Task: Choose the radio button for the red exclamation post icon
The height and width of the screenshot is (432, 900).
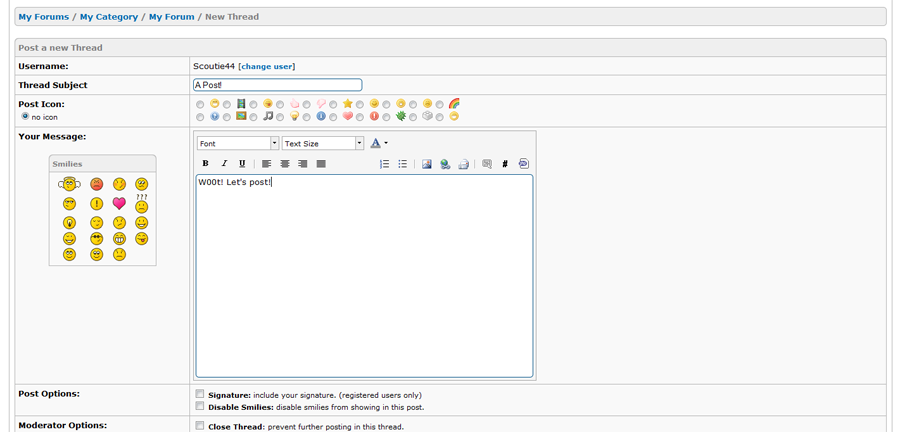Action: 359,117
